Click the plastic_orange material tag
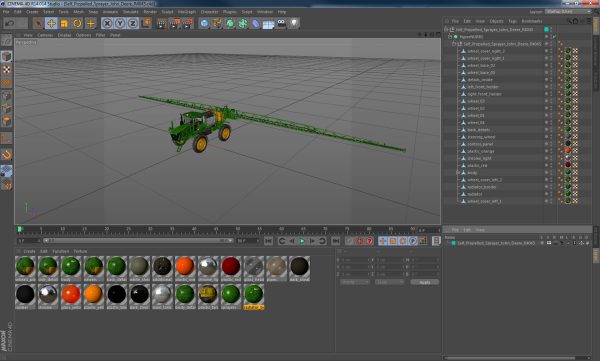This screenshot has height=361, width=600. point(568,151)
